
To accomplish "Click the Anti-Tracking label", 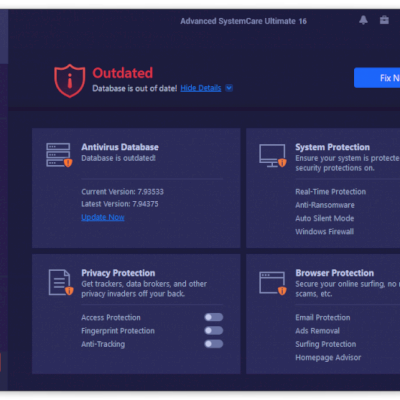I will (103, 344).
